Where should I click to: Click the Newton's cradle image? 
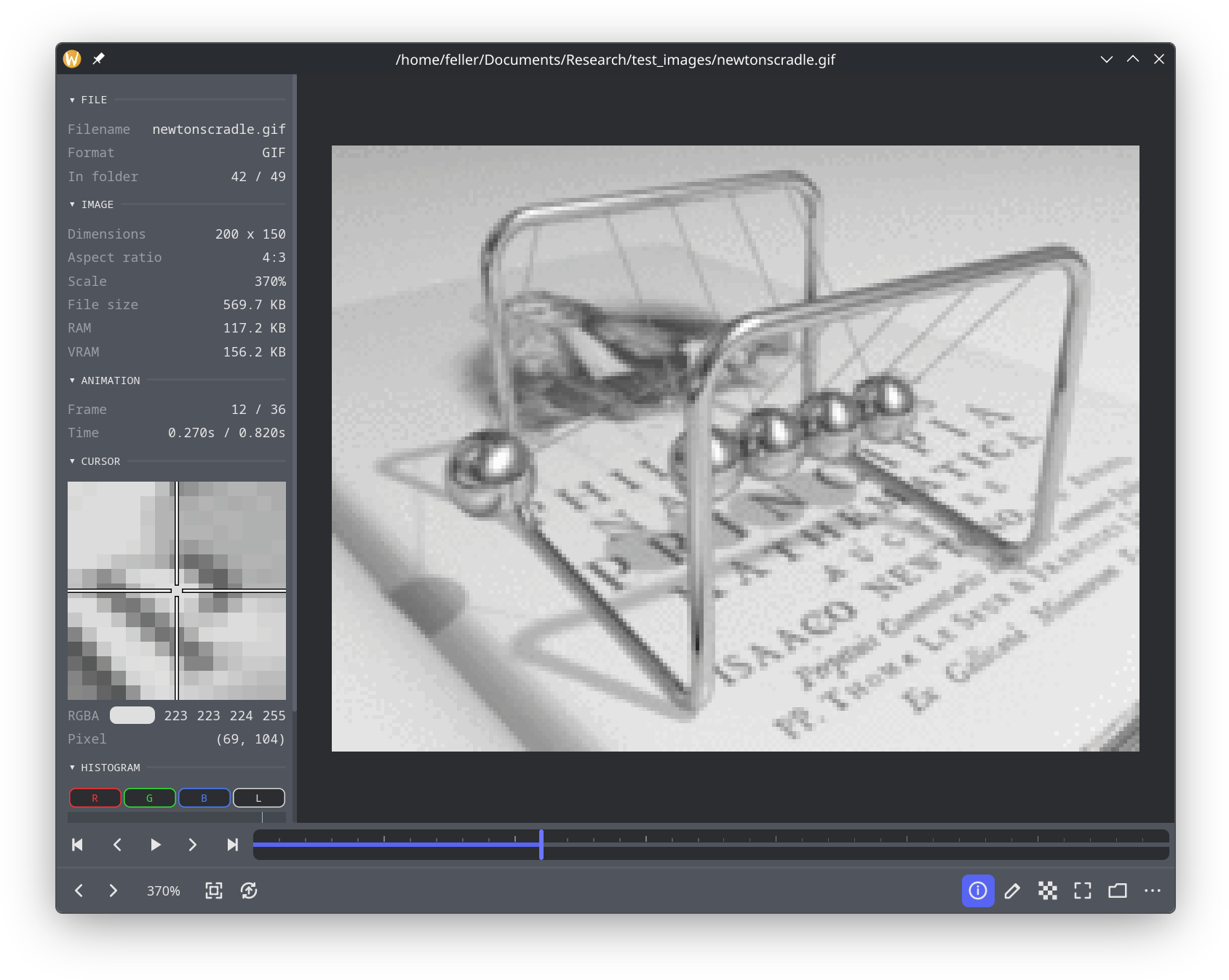pos(736,448)
